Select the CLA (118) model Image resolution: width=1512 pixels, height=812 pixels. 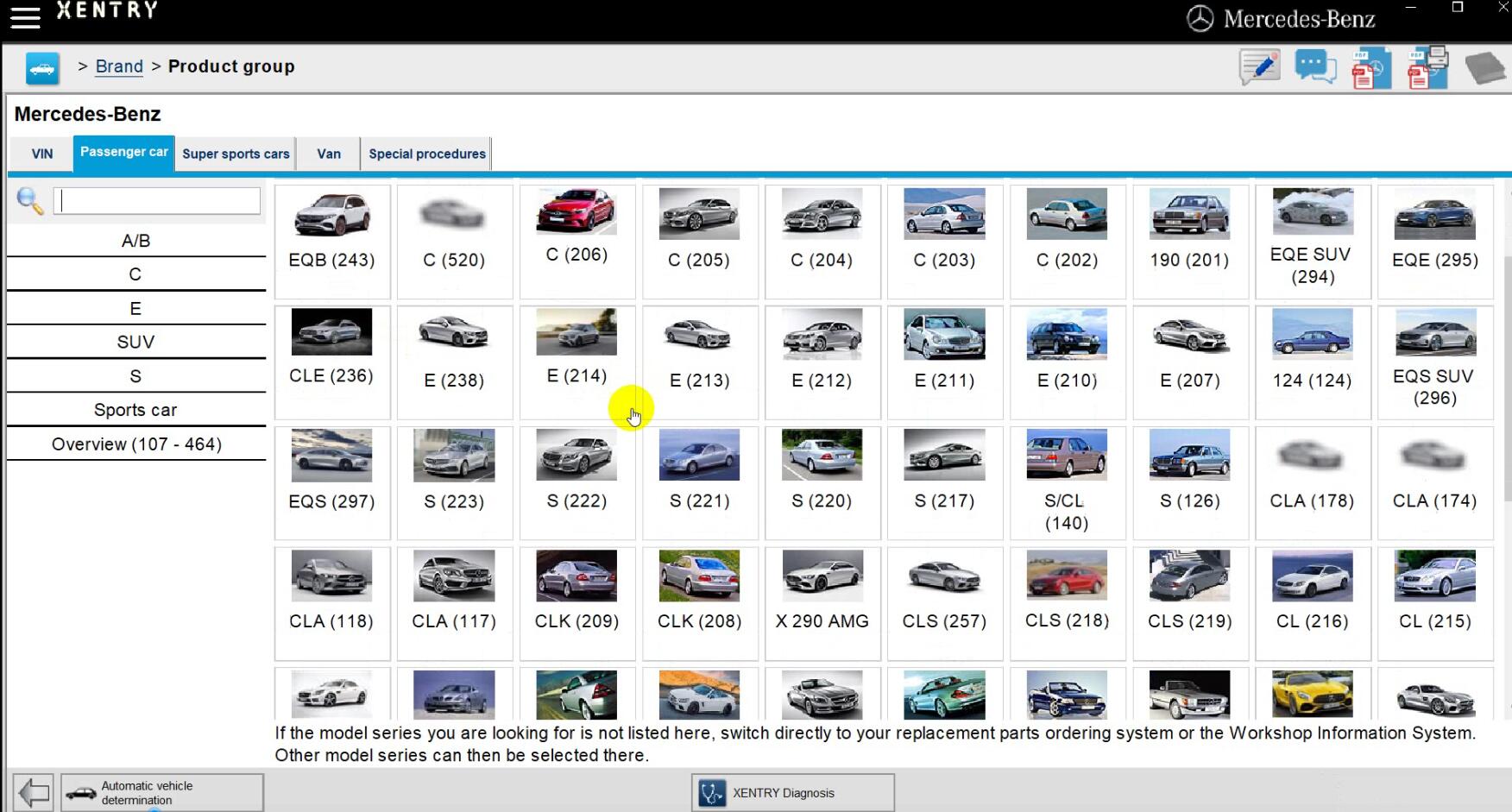pos(332,604)
